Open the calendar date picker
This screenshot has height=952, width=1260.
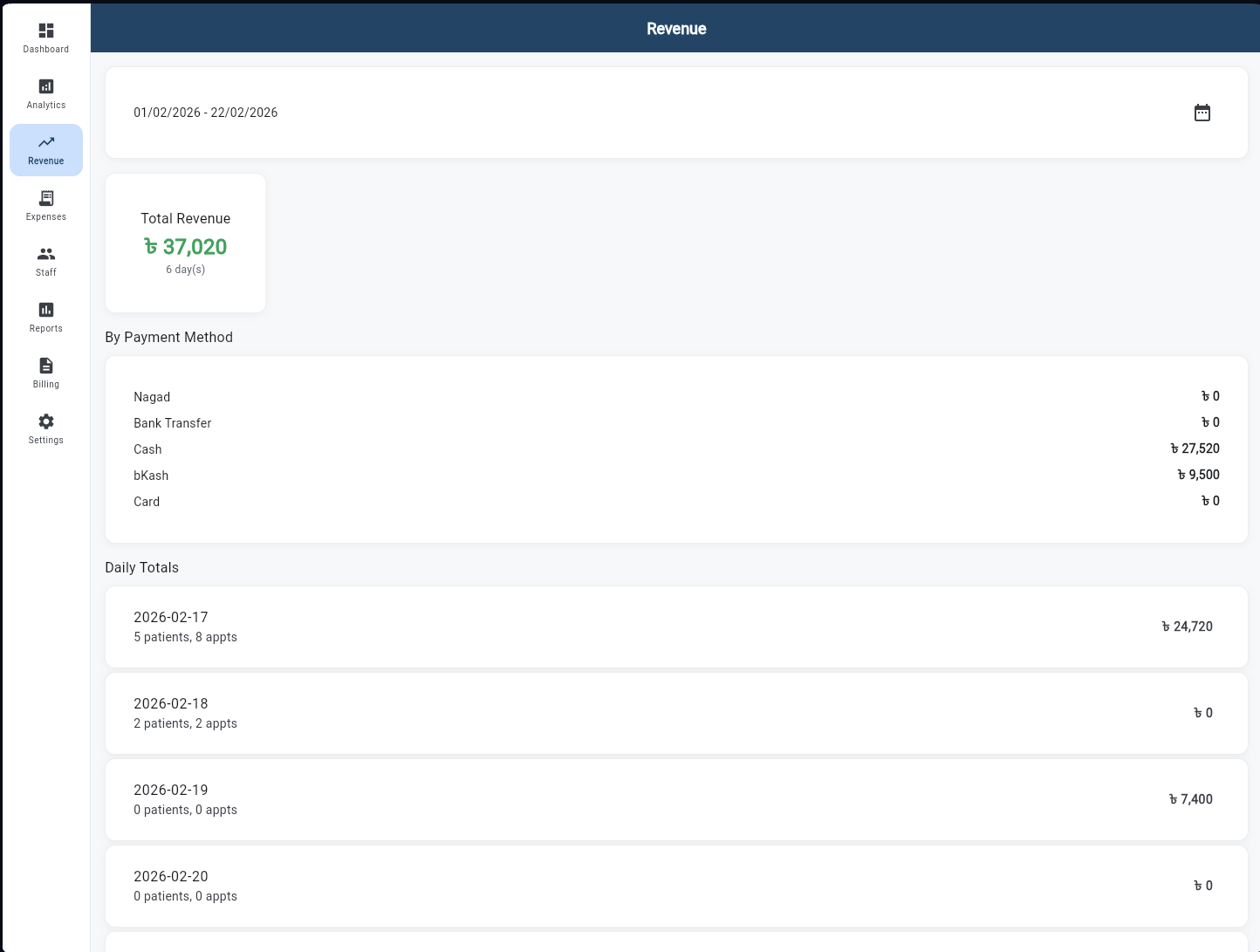click(1202, 113)
